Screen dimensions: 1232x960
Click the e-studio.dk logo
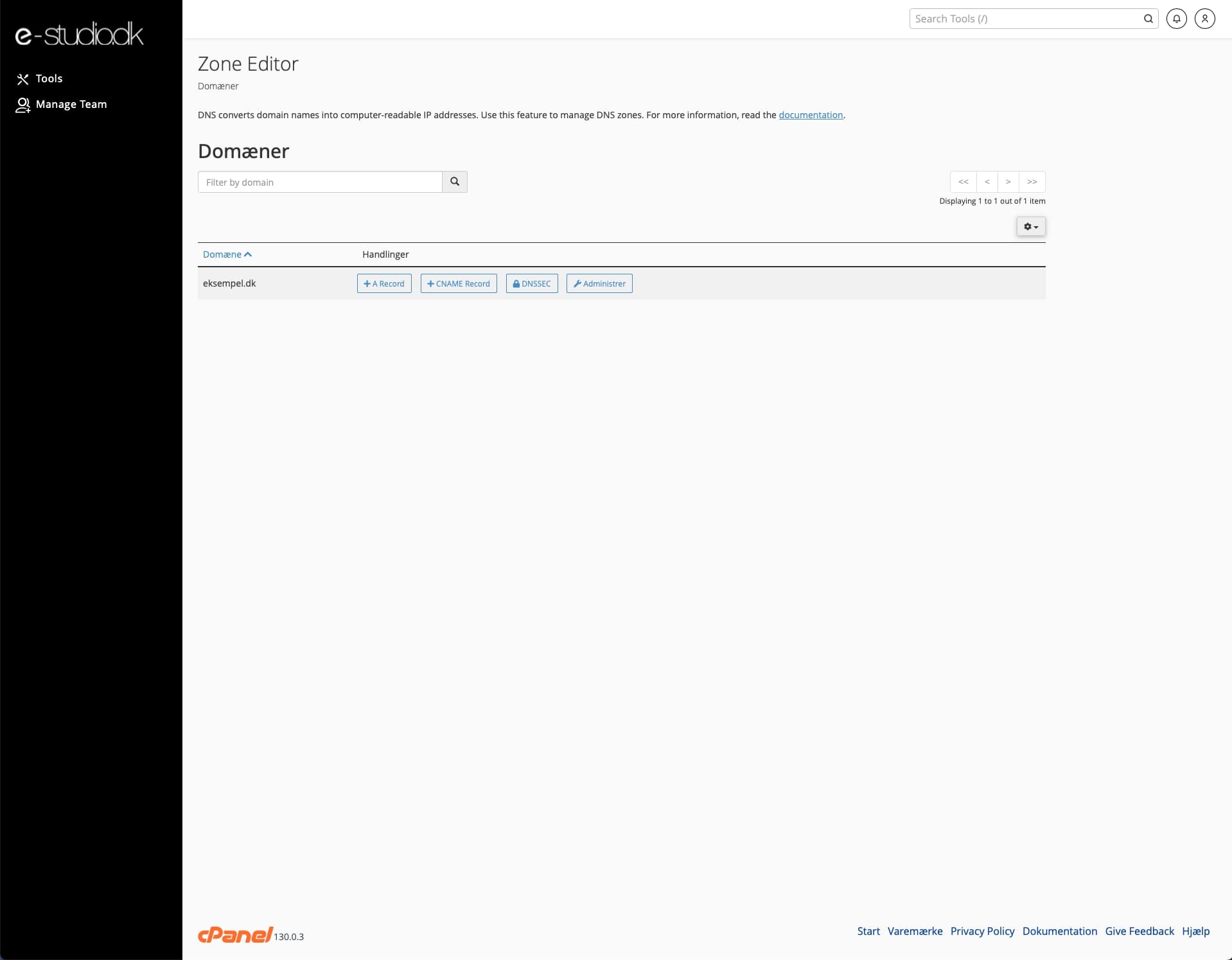[79, 34]
